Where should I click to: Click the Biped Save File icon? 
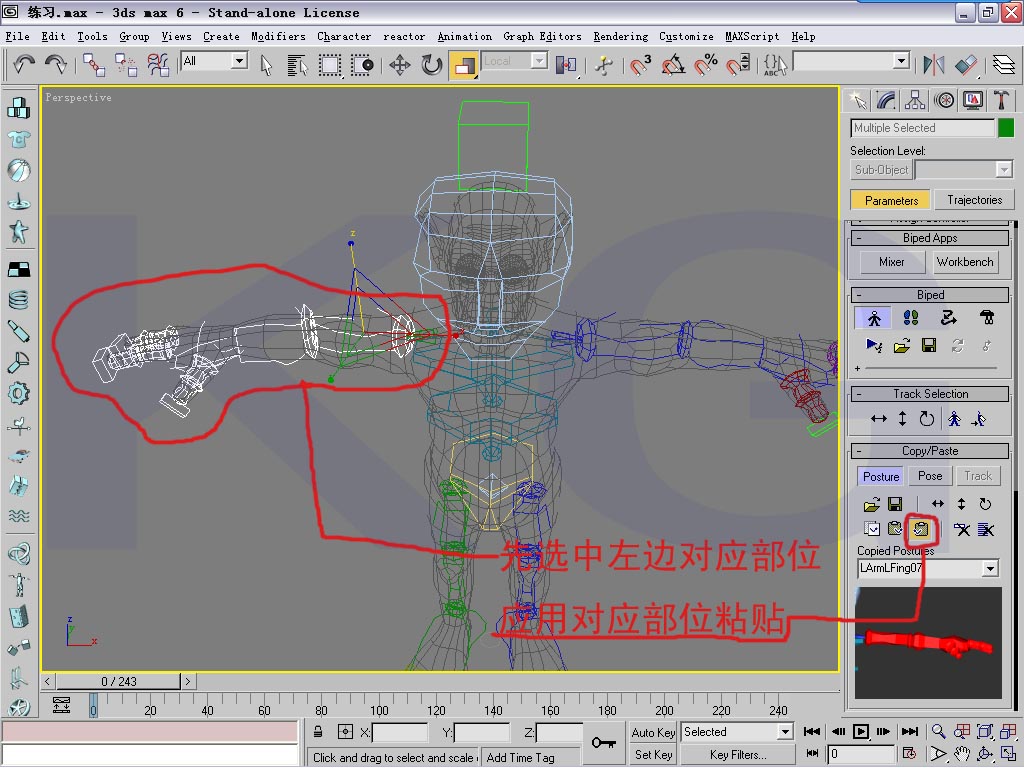pyautogui.click(x=929, y=345)
